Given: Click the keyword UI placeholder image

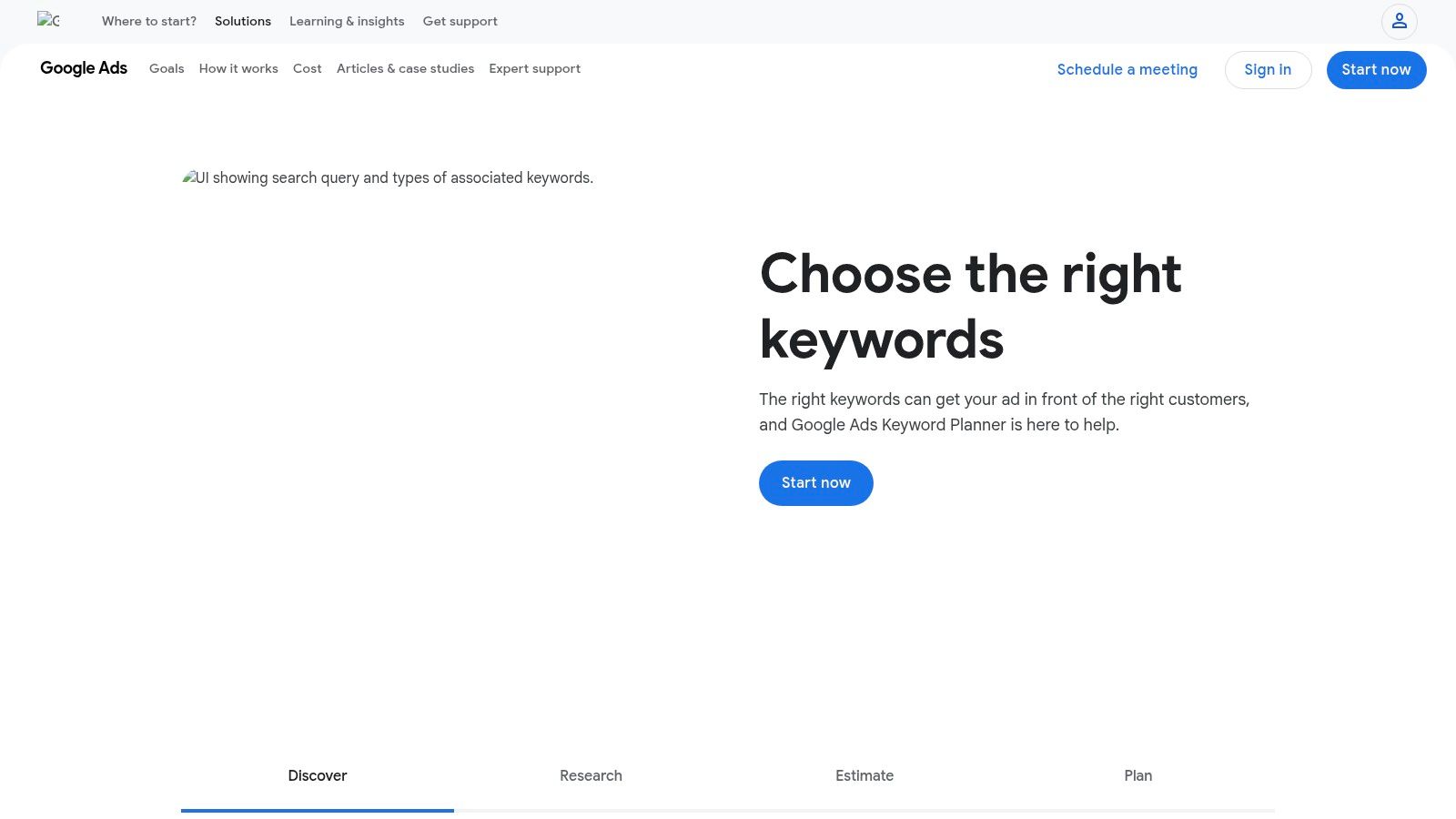Looking at the screenshot, I should click(x=388, y=178).
